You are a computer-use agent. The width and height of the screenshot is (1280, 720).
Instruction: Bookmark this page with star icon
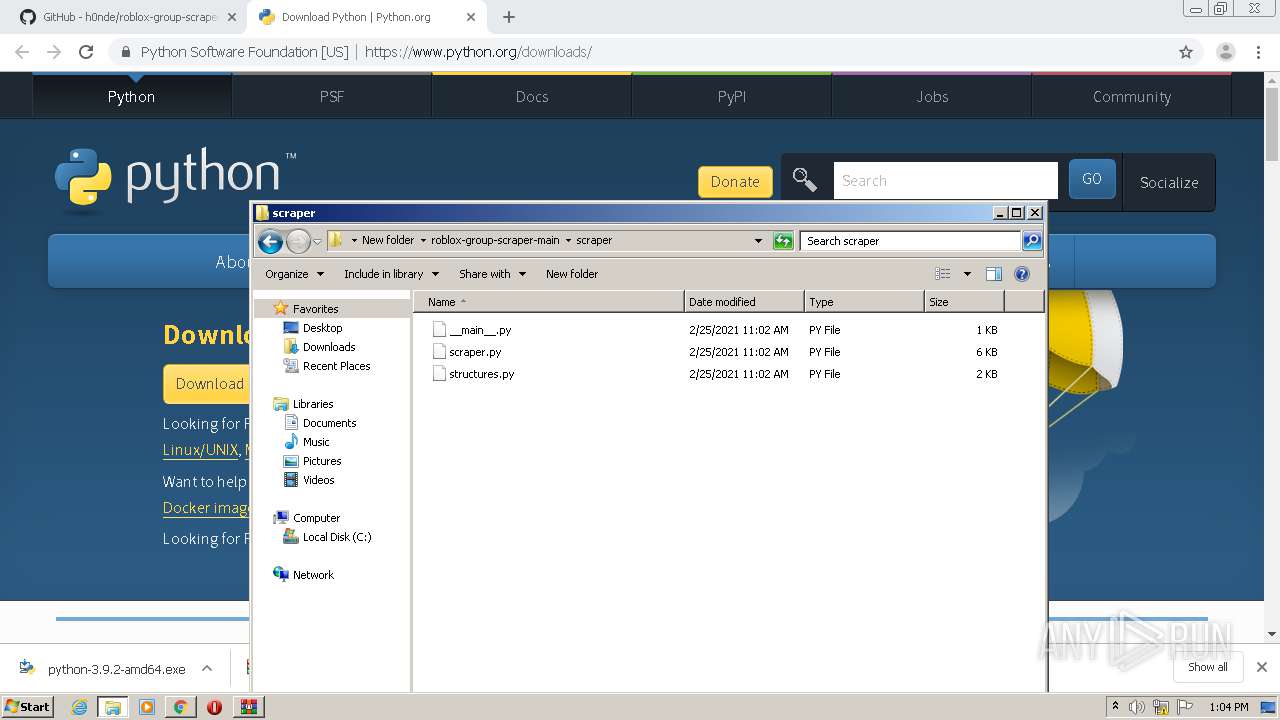pyautogui.click(x=1186, y=52)
